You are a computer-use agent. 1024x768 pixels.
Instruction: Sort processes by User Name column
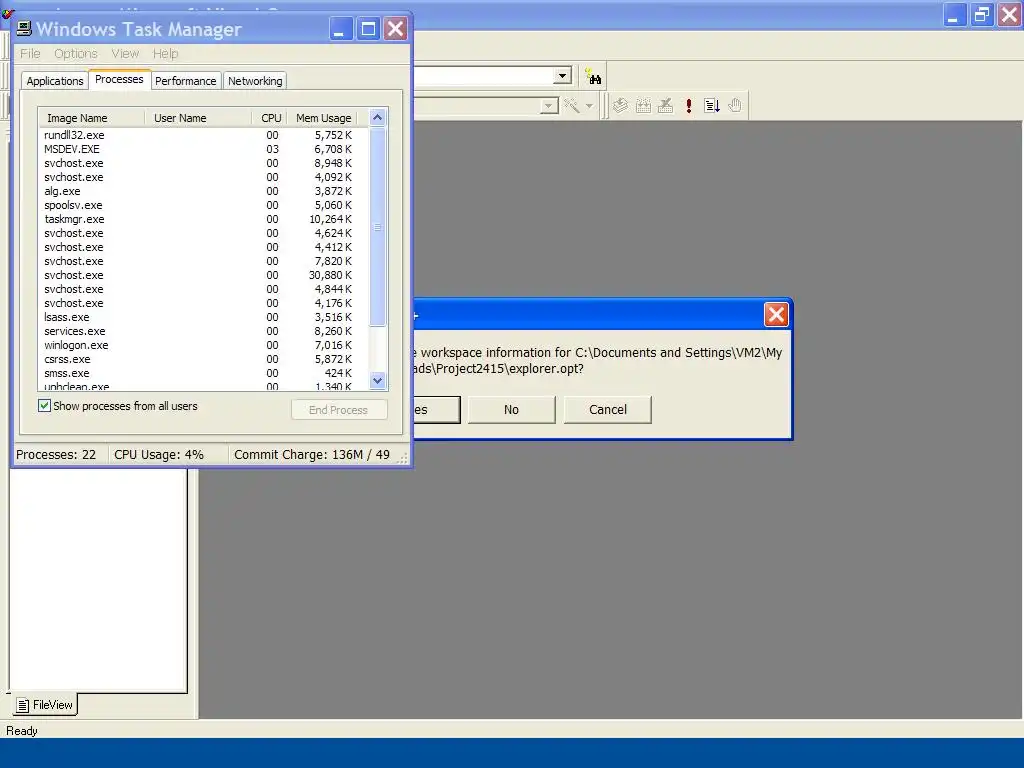198,118
